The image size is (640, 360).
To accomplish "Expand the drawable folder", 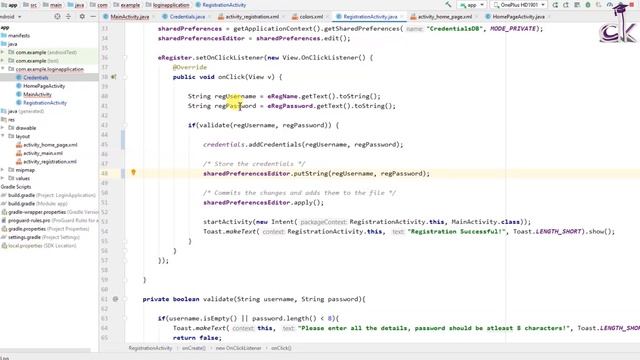I will point(3,128).
